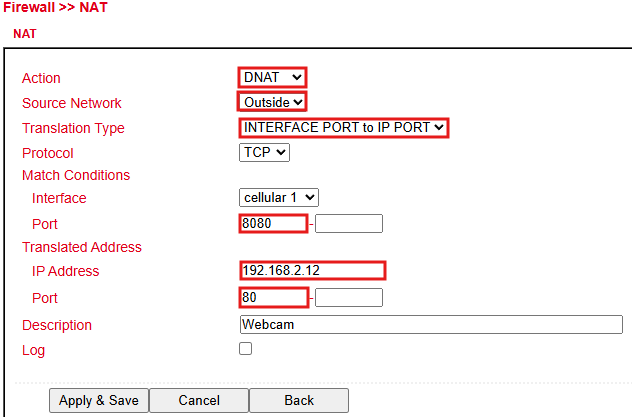Open the Protocol dropdown showing TCP
Image resolution: width=632 pixels, height=417 pixels.
264,152
